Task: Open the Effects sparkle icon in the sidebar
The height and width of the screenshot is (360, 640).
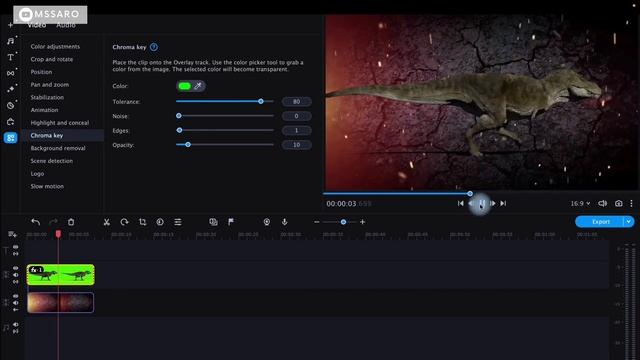Action: [11, 89]
